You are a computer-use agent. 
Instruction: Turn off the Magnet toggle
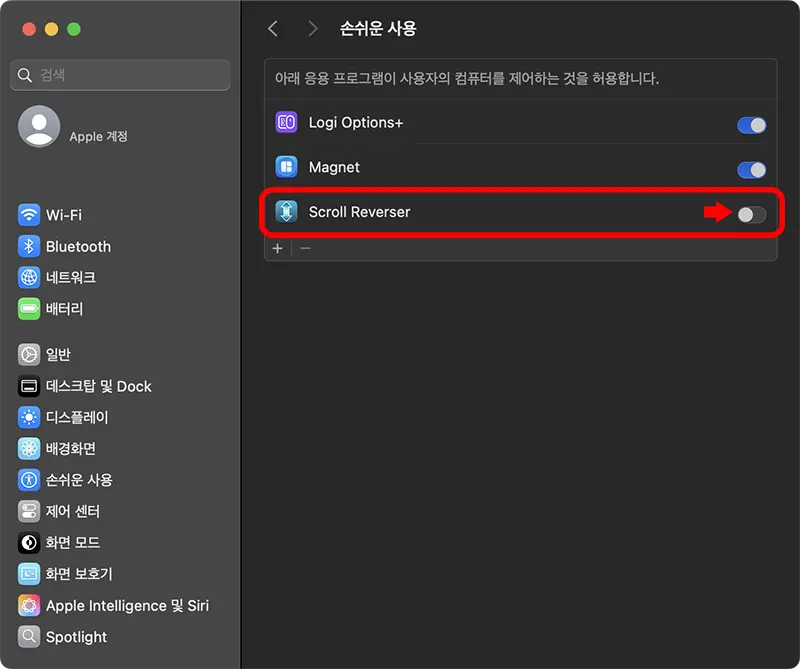tap(751, 167)
